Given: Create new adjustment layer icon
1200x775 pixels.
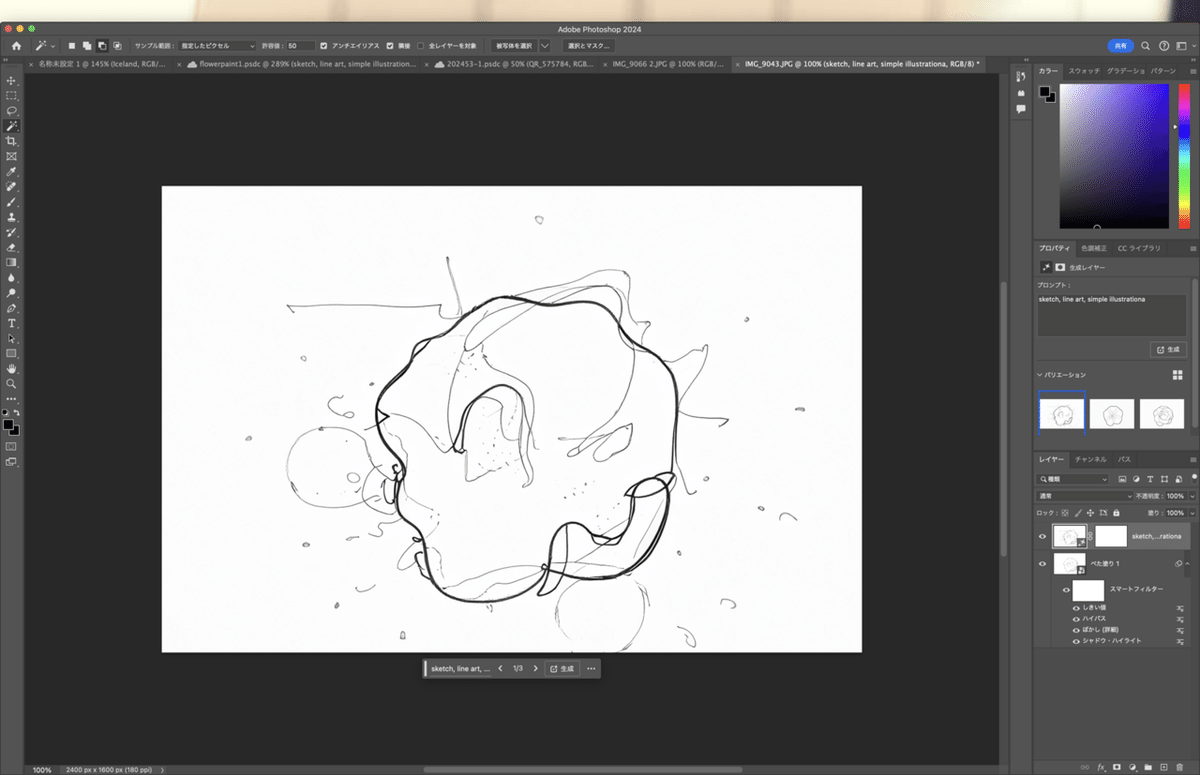Looking at the screenshot, I should (x=1133, y=766).
